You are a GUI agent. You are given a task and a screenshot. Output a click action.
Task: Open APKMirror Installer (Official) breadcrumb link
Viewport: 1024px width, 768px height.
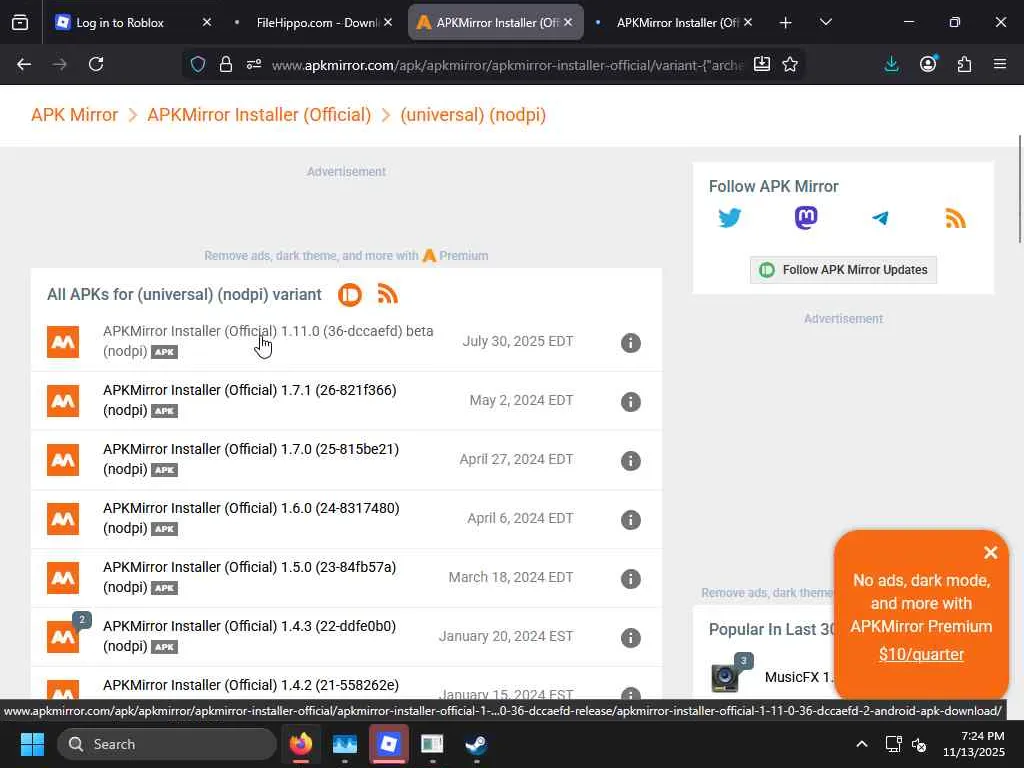click(x=259, y=115)
